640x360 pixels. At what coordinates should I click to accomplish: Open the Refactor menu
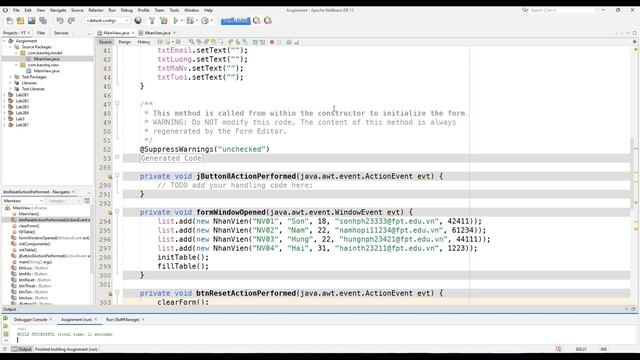pyautogui.click(x=96, y=10)
